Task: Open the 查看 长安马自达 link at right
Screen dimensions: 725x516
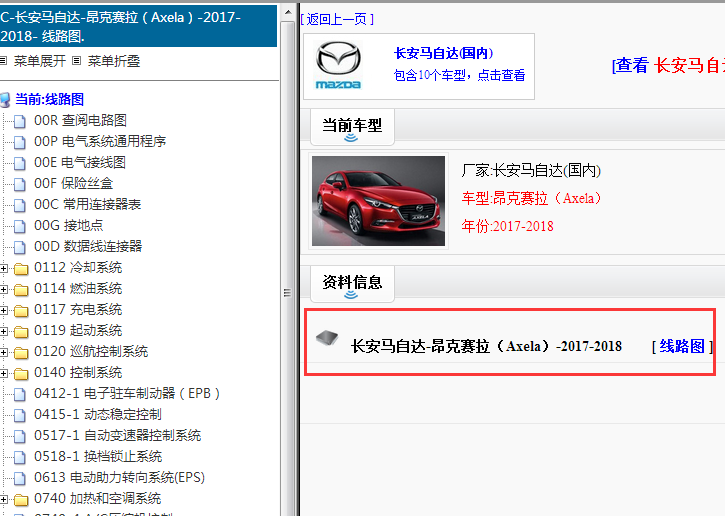Action: tap(668, 65)
